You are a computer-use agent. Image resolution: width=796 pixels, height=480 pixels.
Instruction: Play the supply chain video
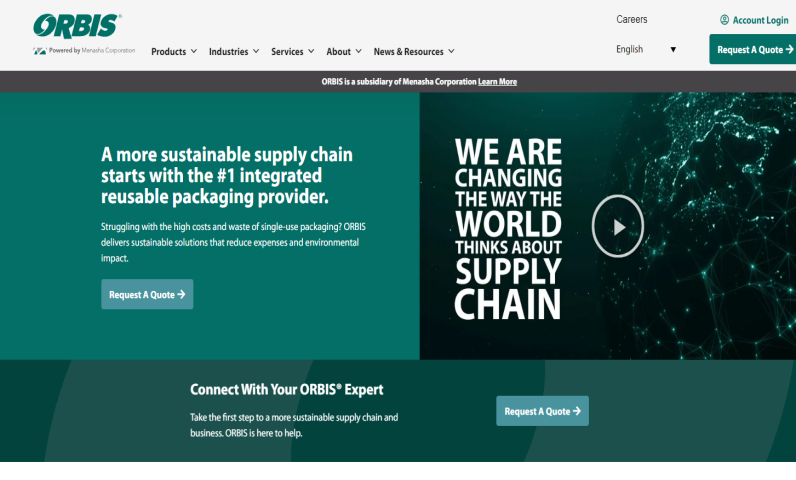point(618,226)
